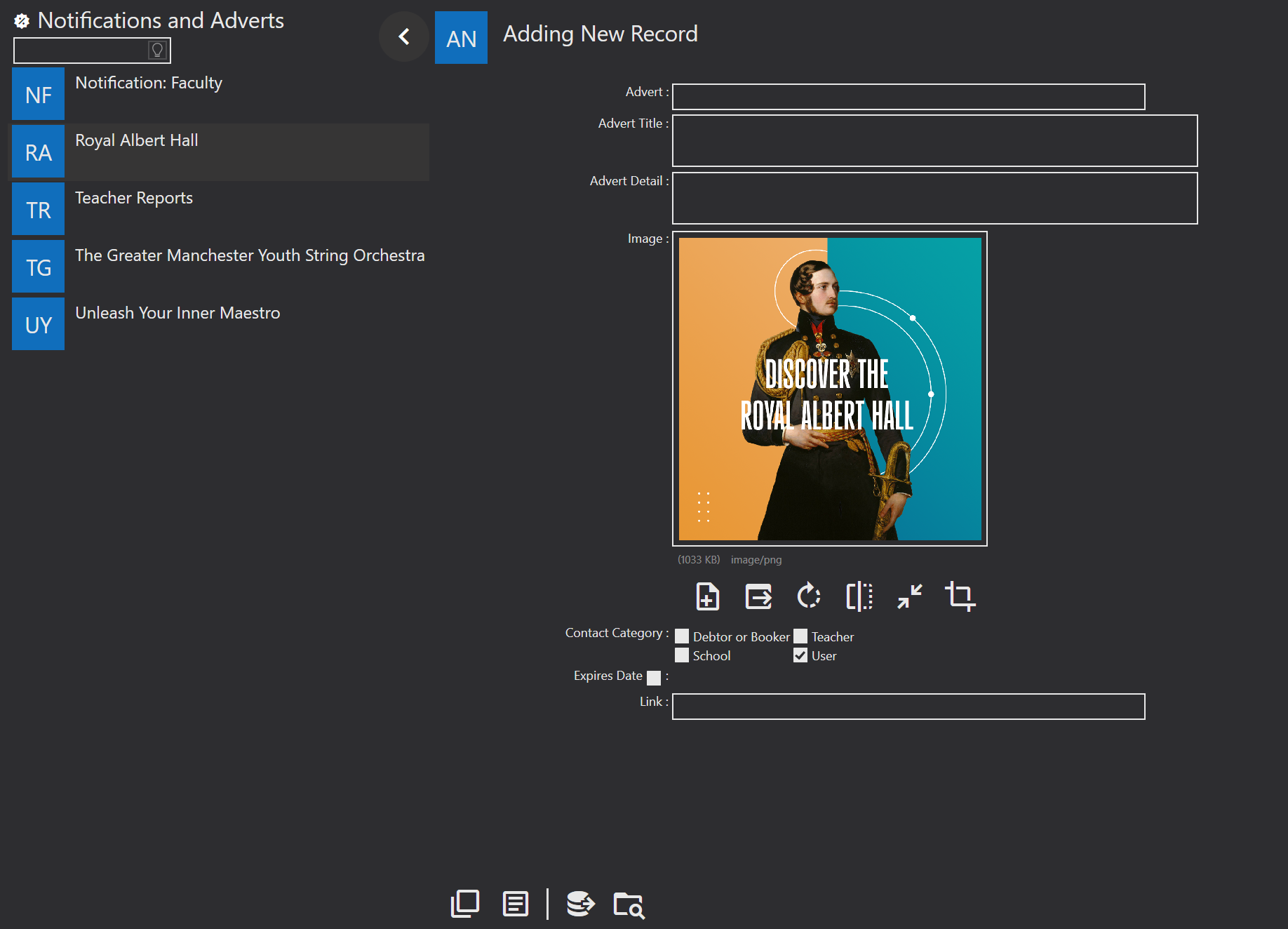Image resolution: width=1288 pixels, height=929 pixels.
Task: Click into the Advert Detail text box
Action: pos(935,199)
